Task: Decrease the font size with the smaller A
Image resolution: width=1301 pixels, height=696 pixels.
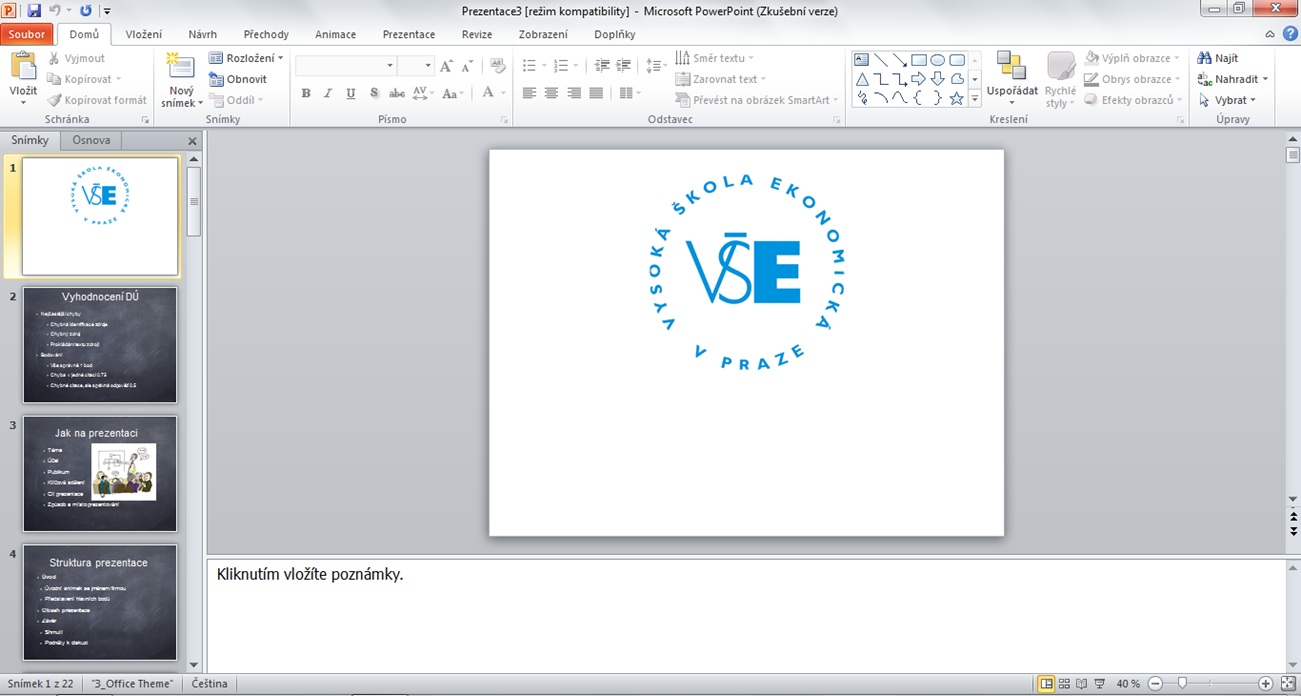Action: (x=466, y=66)
